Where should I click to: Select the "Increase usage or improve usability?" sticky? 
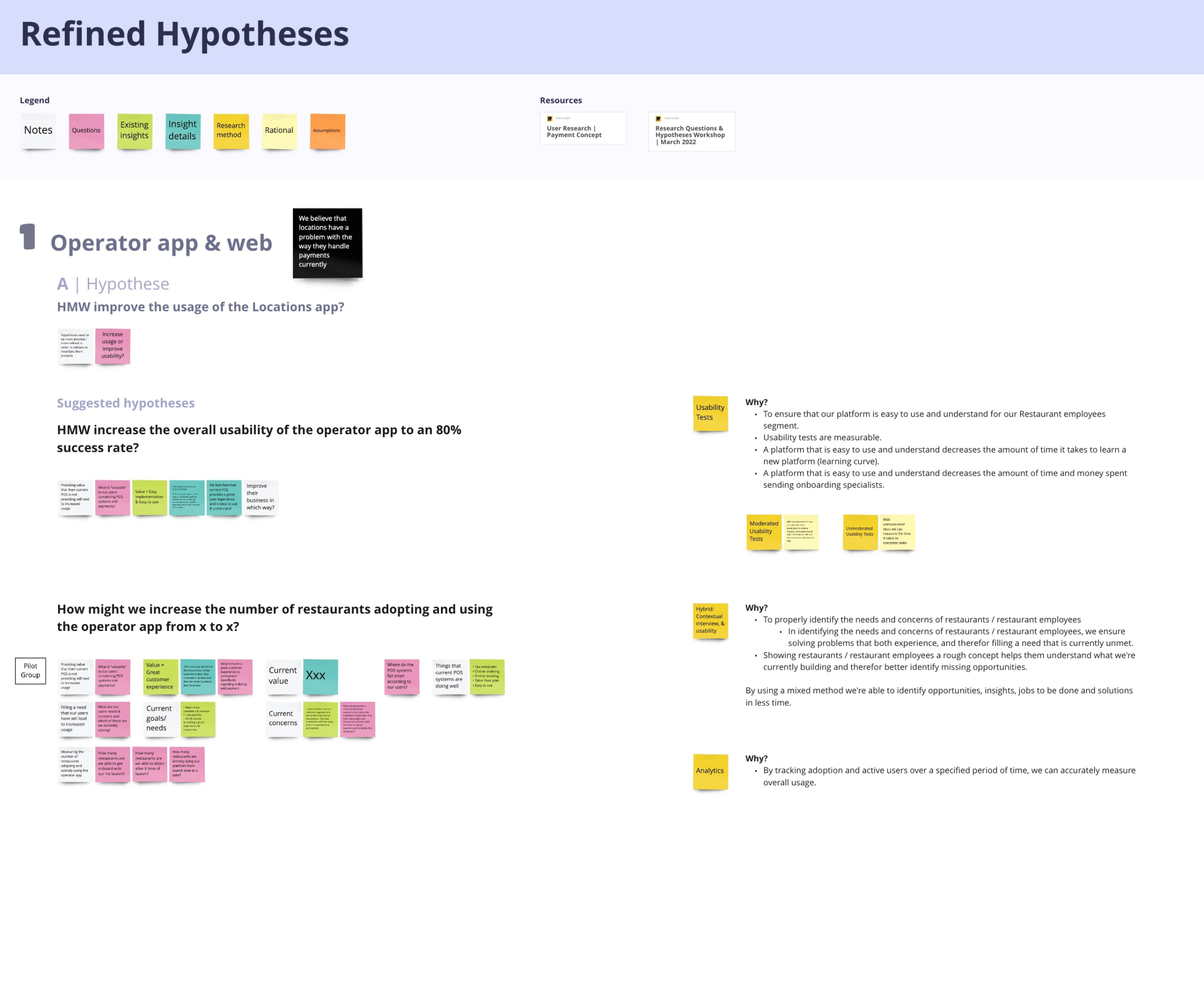[112, 346]
